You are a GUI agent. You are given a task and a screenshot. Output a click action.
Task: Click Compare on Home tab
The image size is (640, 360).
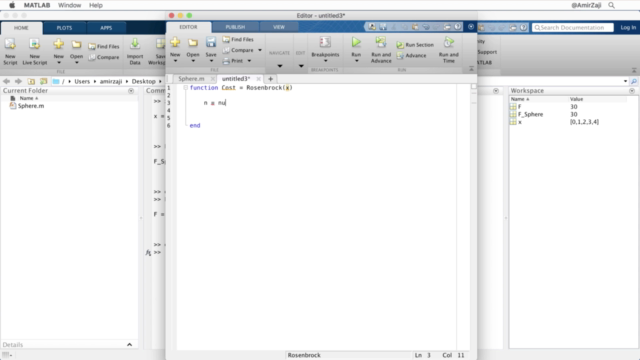tap(104, 57)
